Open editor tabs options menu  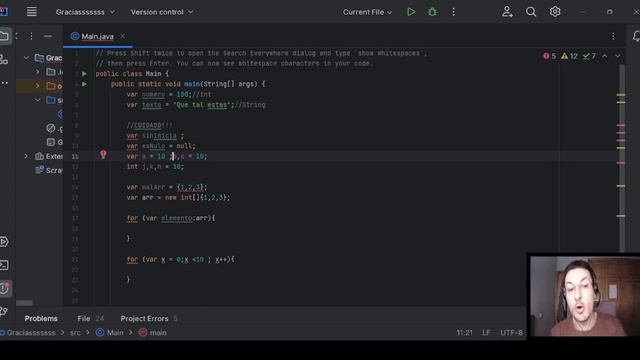(x=613, y=36)
